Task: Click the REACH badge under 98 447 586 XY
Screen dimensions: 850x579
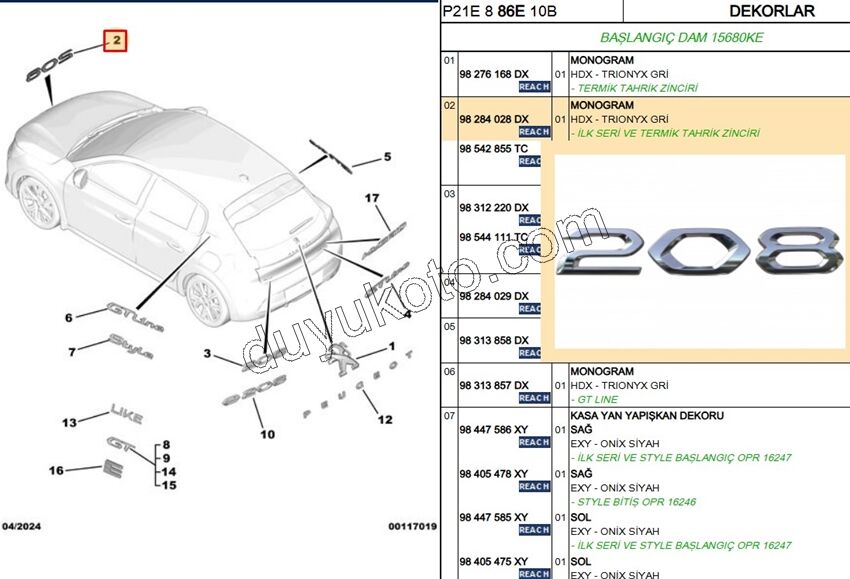Action: pos(535,442)
